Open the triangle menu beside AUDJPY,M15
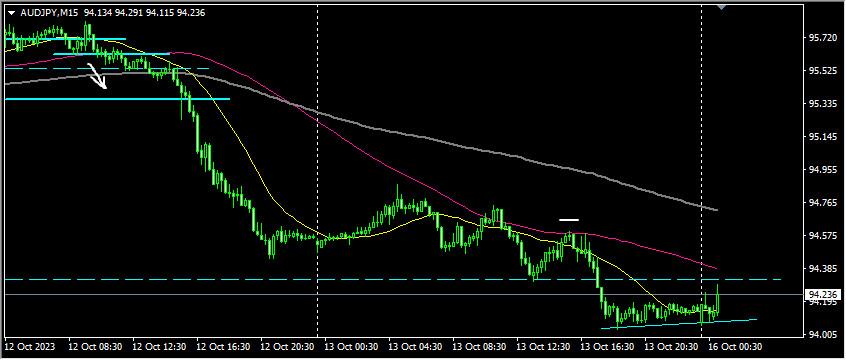 pos(11,13)
